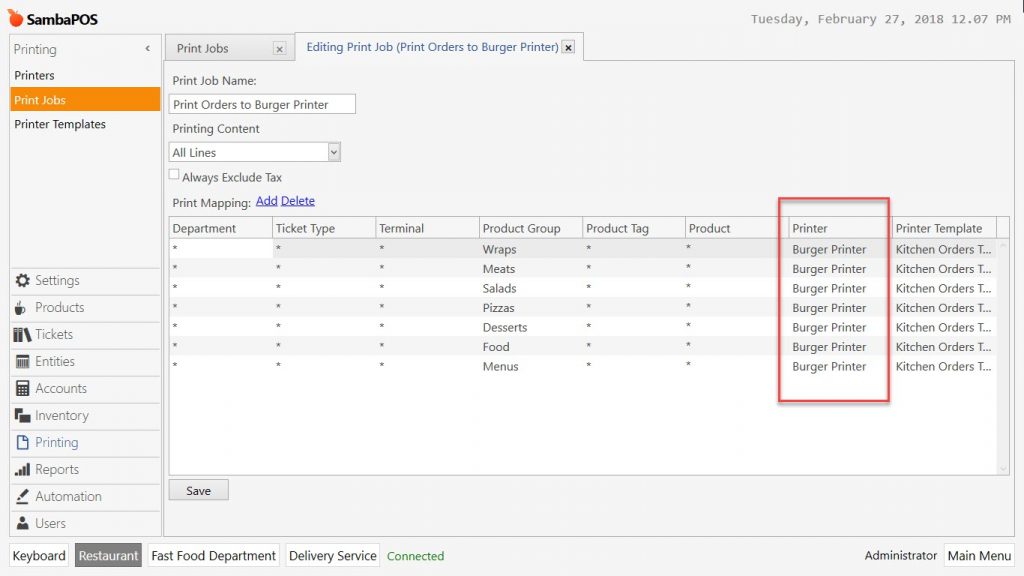Switch to the Print Jobs tab
1024x576 pixels.
click(x=202, y=48)
